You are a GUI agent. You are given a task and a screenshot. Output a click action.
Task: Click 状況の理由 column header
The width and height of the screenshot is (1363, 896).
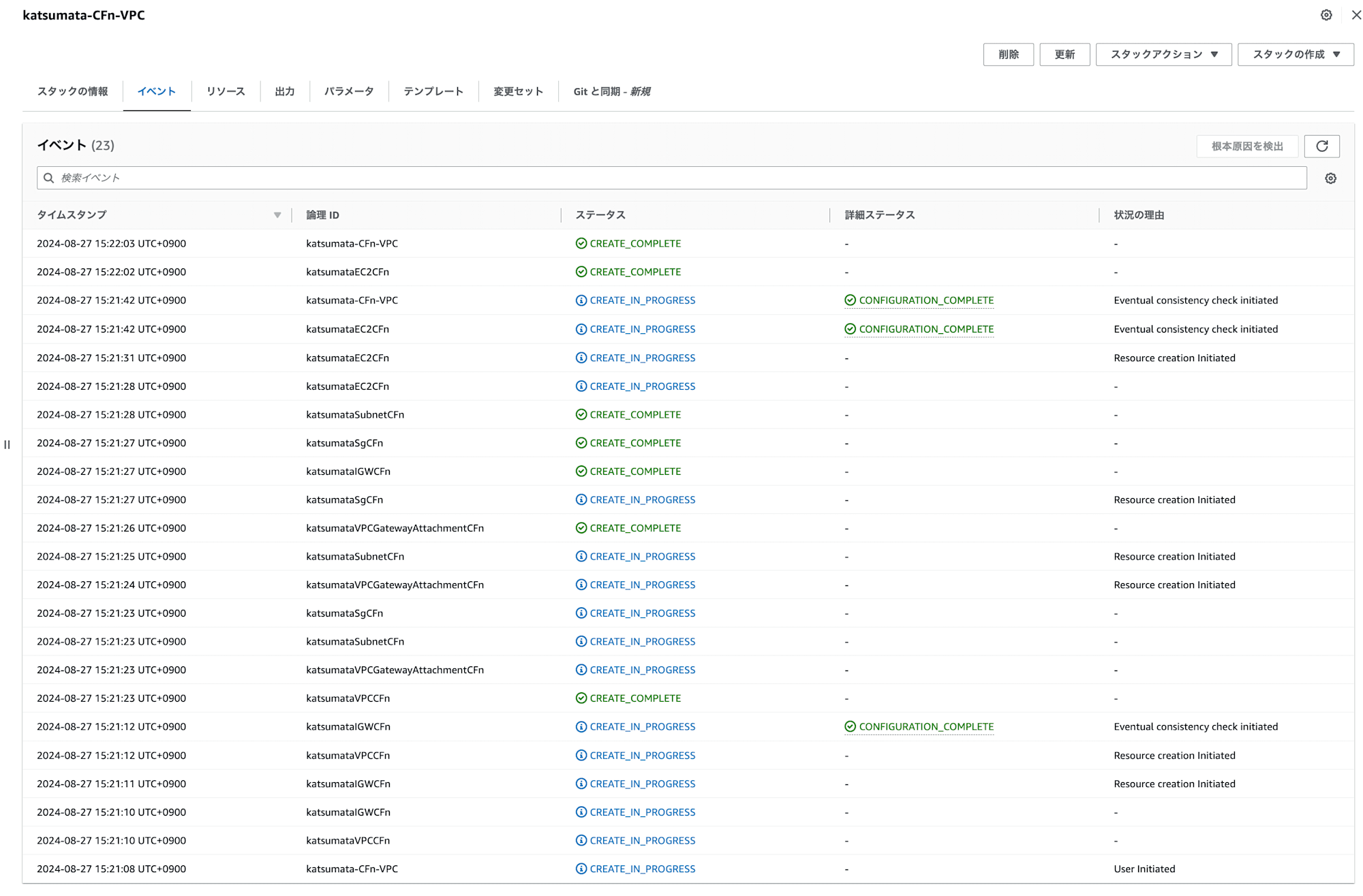tap(1139, 215)
